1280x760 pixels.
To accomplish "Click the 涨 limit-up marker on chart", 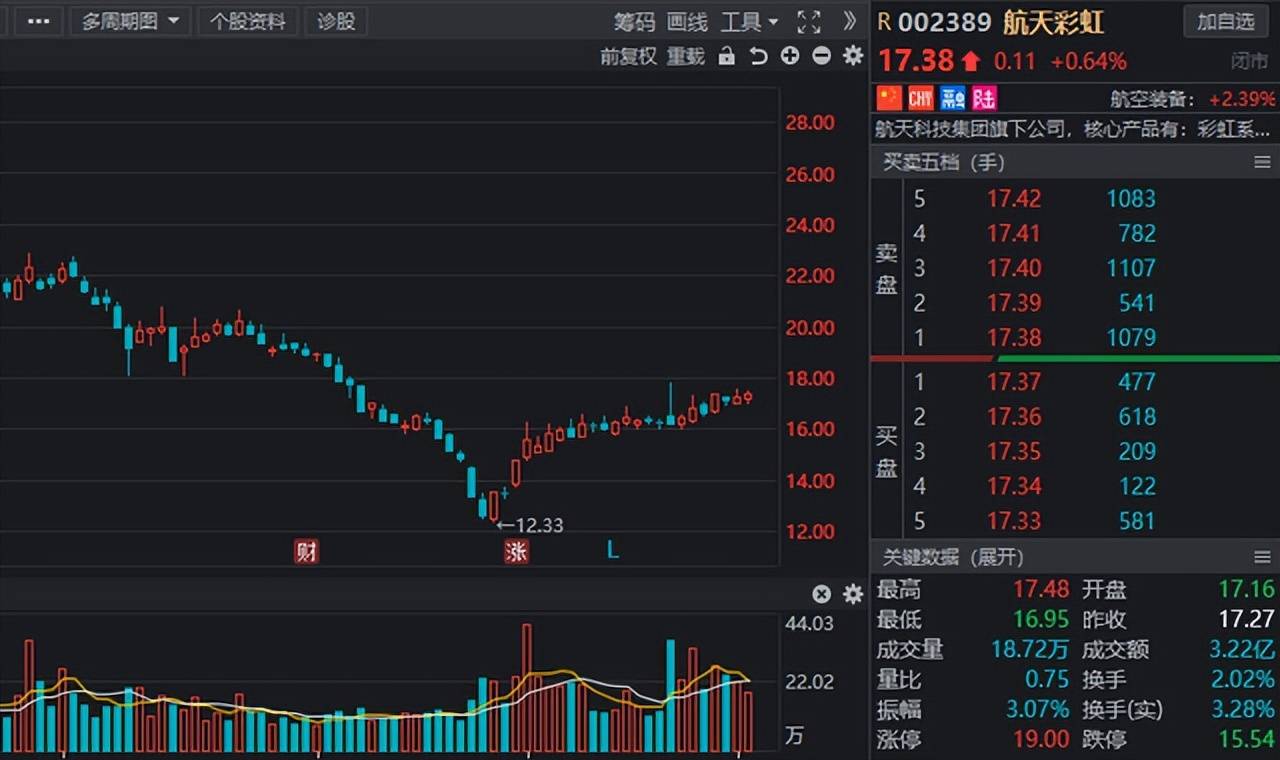I will (x=516, y=550).
